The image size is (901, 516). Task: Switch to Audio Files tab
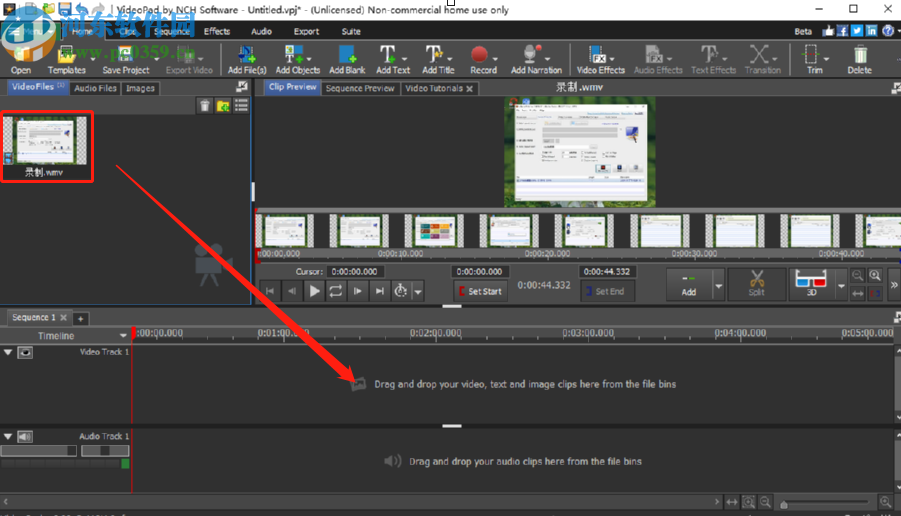[x=95, y=88]
